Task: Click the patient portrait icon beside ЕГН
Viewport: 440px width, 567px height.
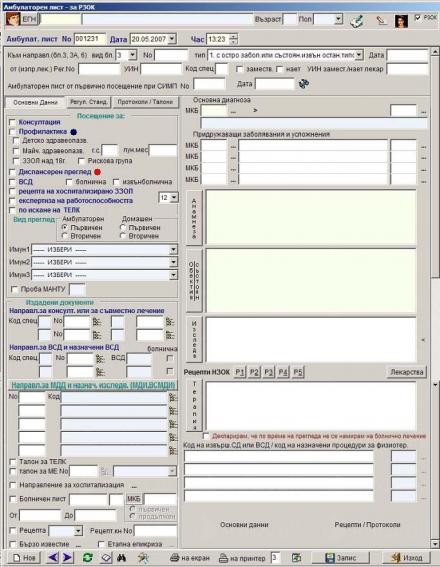Action: click(x=12, y=18)
